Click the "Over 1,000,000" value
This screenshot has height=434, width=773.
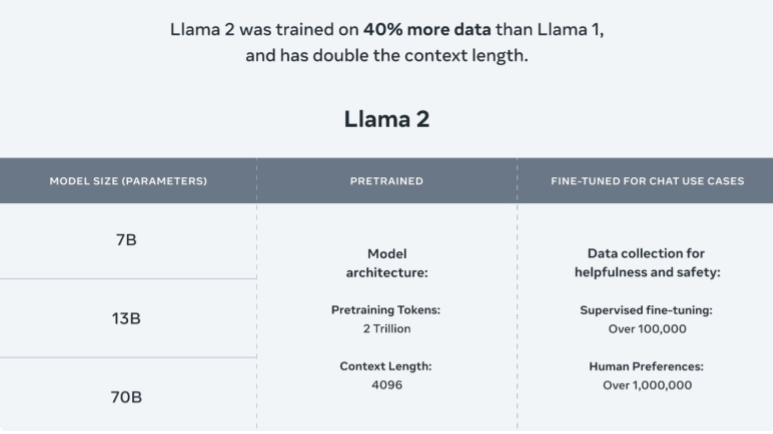645,385
